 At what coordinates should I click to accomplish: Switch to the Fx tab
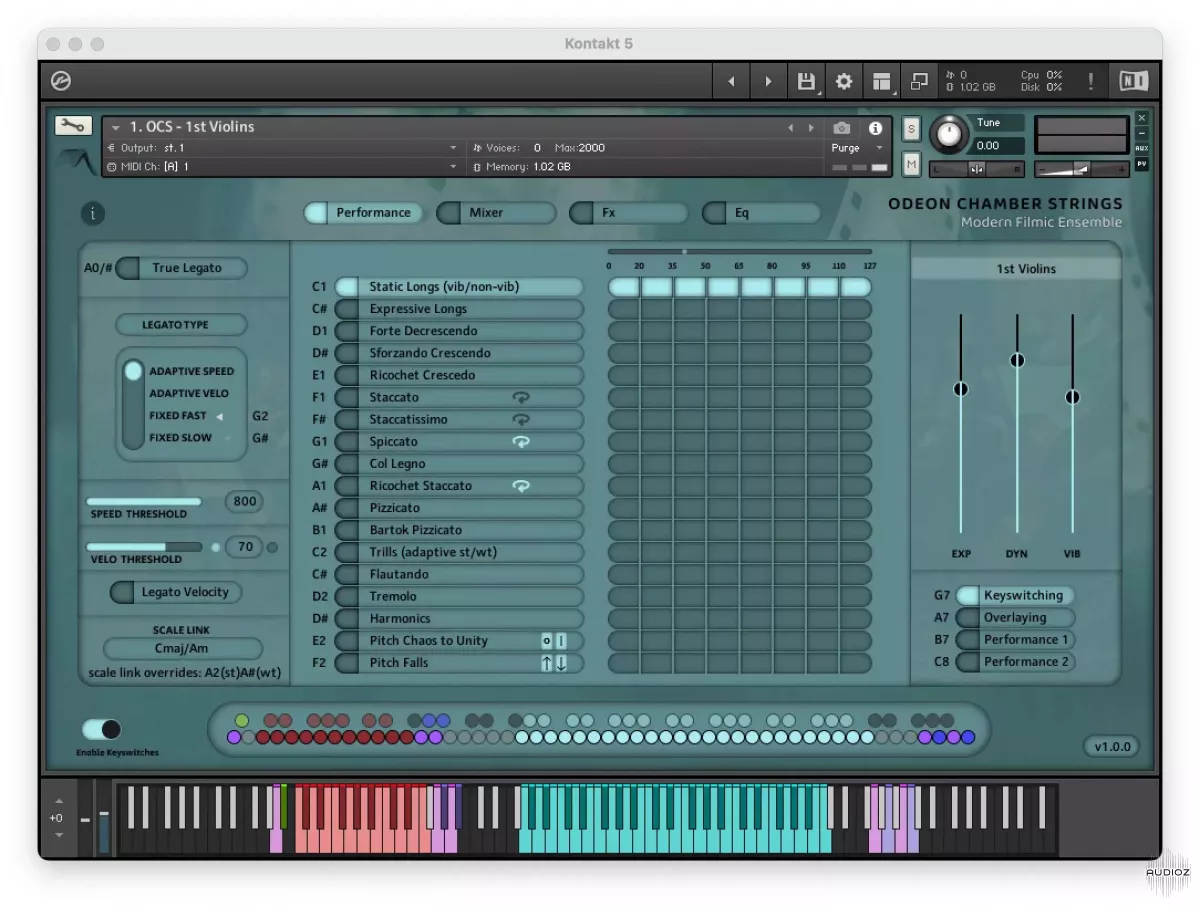pyautogui.click(x=628, y=213)
